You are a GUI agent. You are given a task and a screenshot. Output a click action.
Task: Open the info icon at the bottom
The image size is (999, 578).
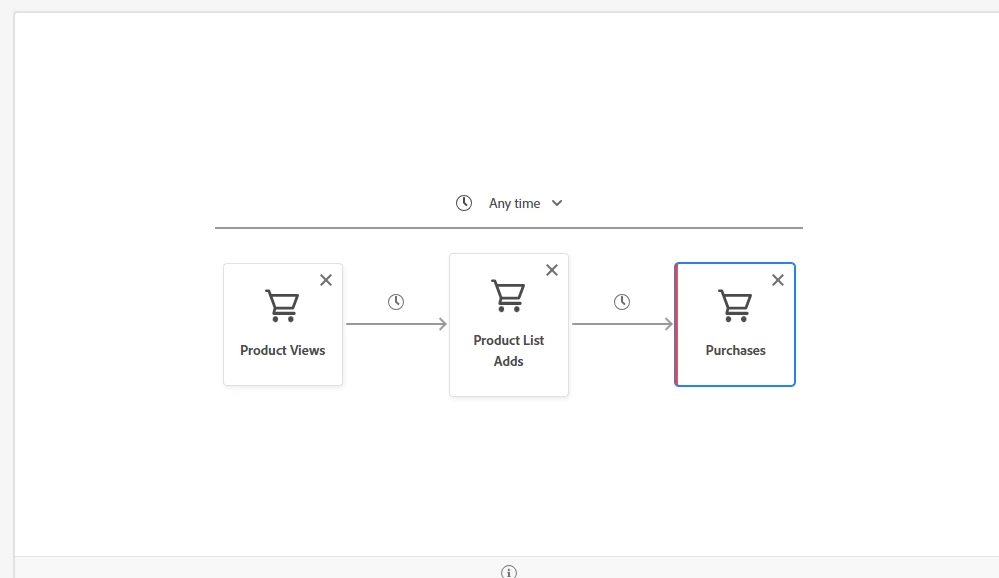point(509,572)
